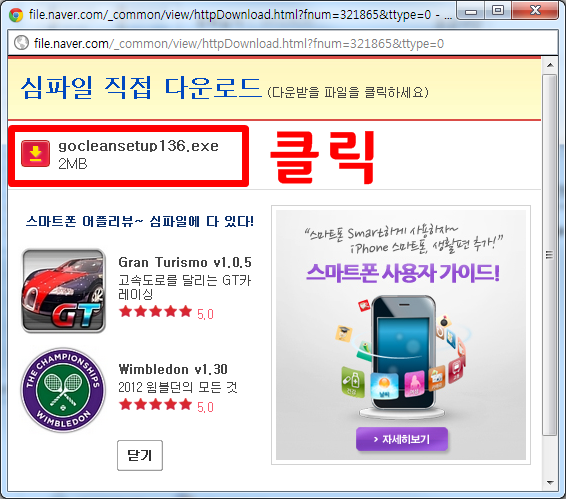This screenshot has width=566, height=499.
Task: Click the 스마트폰 사용자 가이드 headline
Action: [402, 273]
